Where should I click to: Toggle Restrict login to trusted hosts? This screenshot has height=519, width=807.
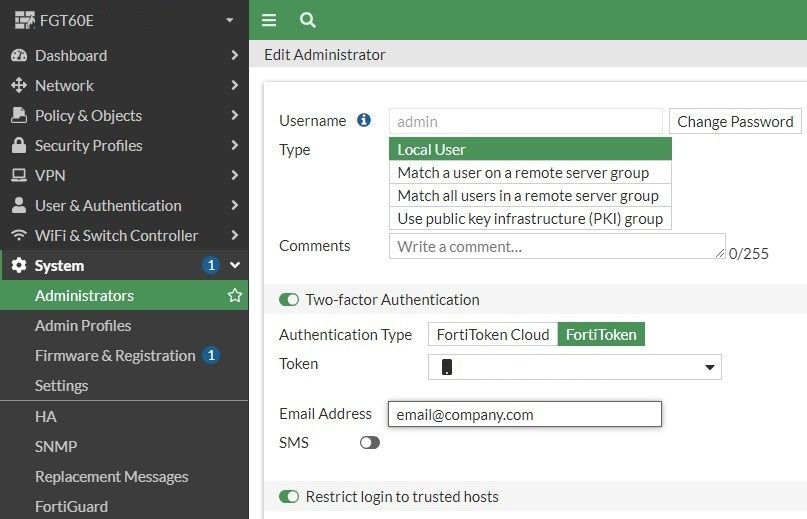pos(289,497)
